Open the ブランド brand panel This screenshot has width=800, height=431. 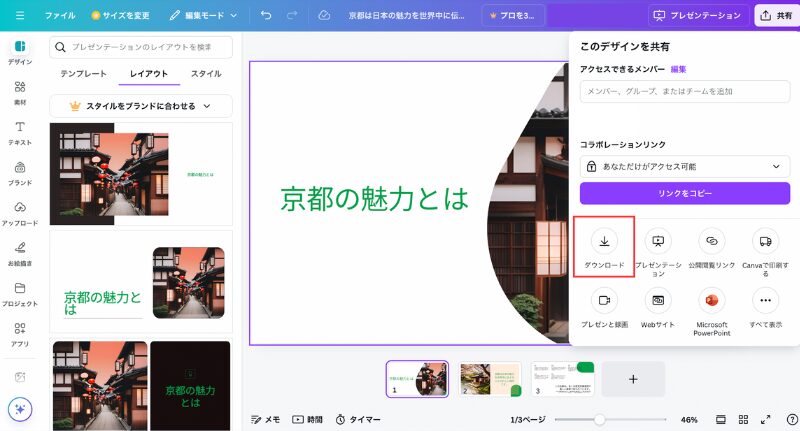(x=20, y=173)
